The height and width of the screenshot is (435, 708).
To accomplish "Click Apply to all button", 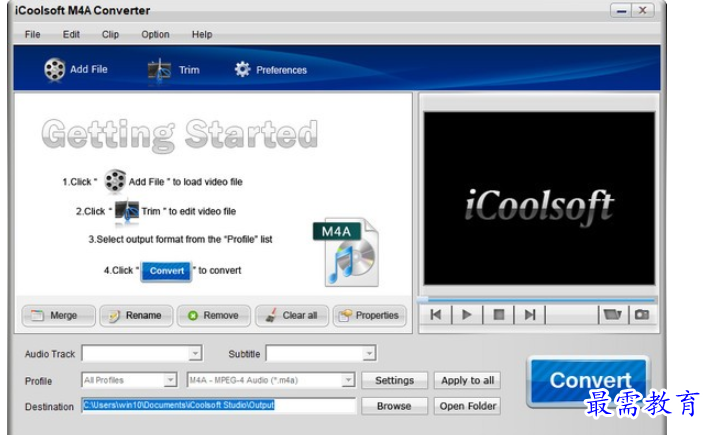I will (x=467, y=380).
